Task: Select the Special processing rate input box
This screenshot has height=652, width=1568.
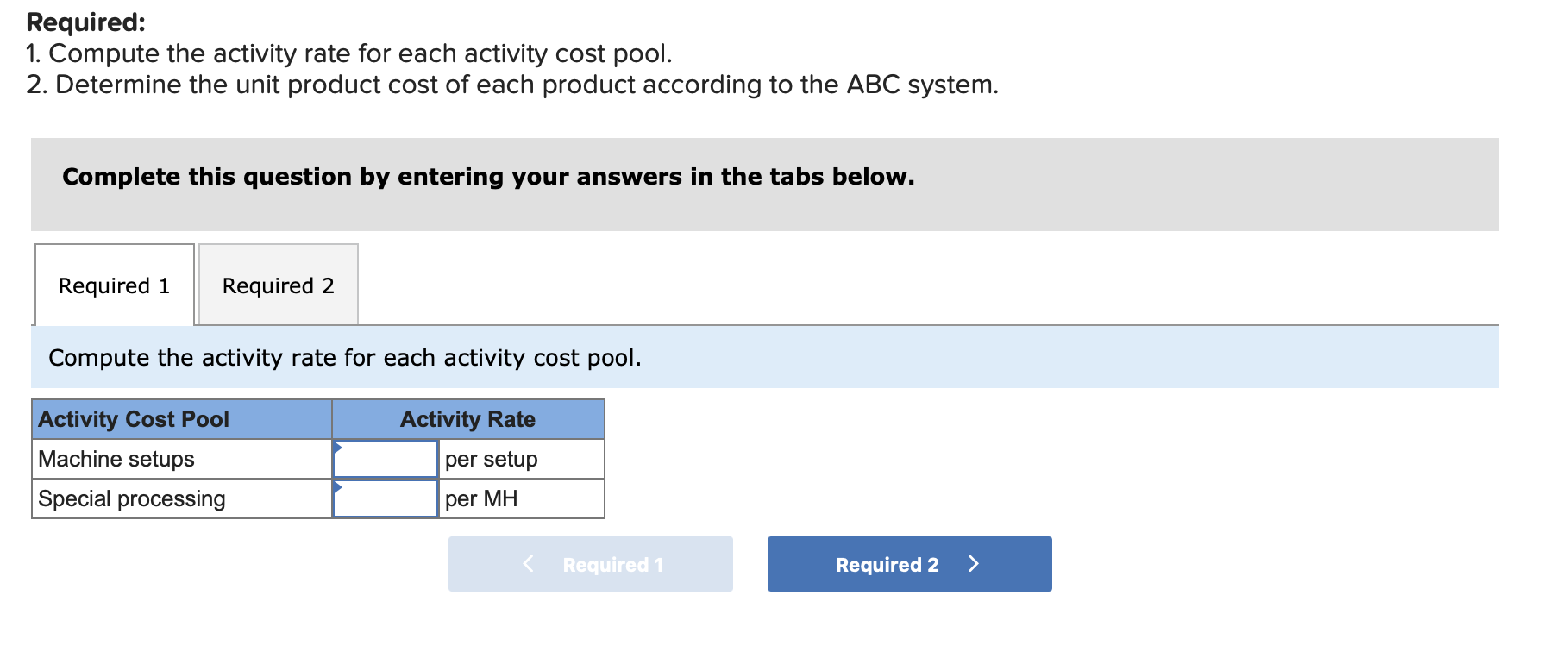Action: point(386,499)
